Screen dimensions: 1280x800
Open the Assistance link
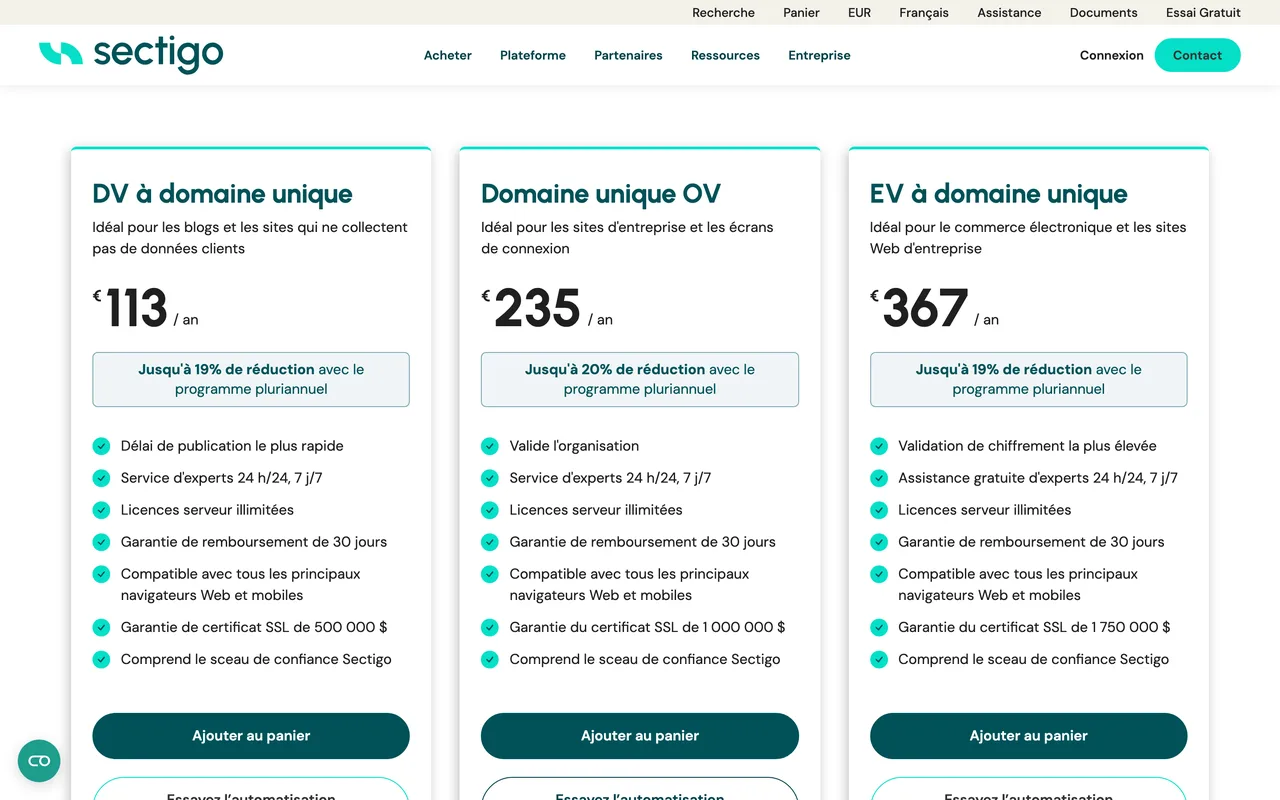1009,13
